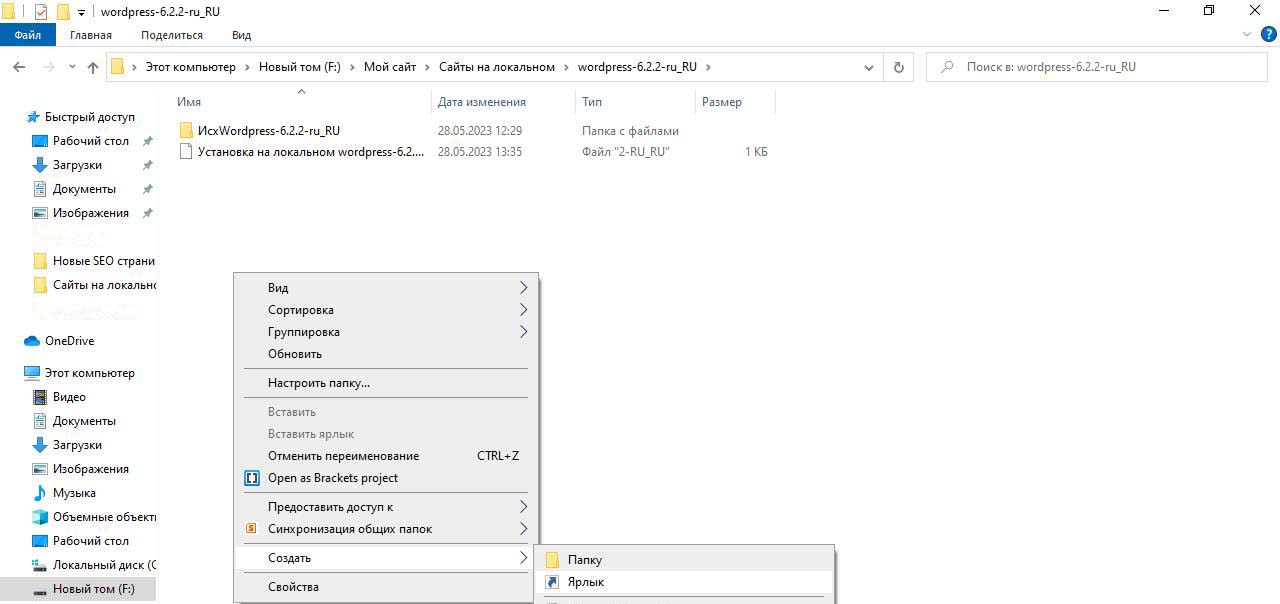Open the Файл ribbon tab

click(x=28, y=35)
